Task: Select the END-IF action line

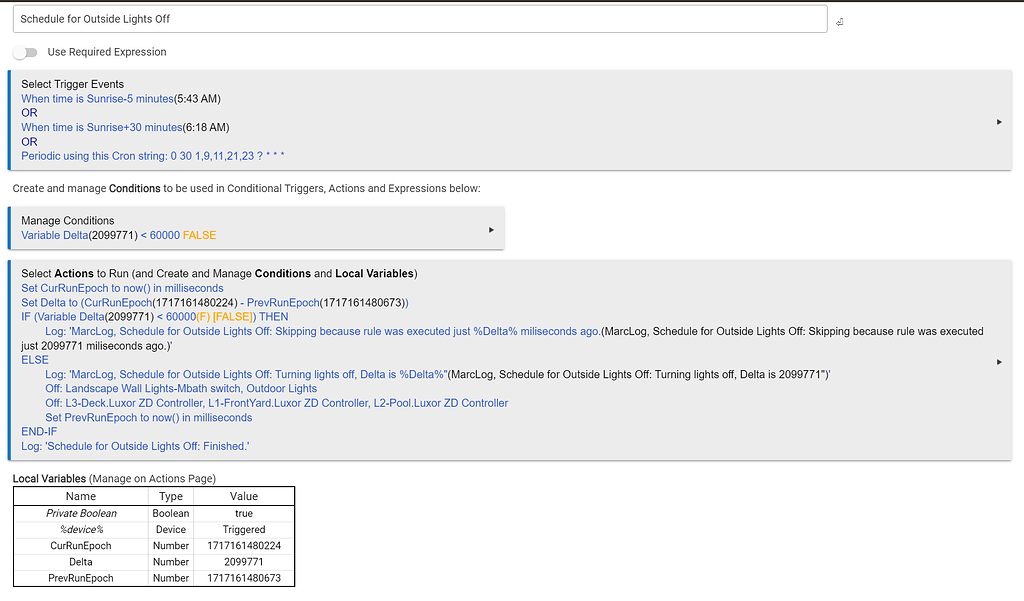Action: click(x=39, y=432)
